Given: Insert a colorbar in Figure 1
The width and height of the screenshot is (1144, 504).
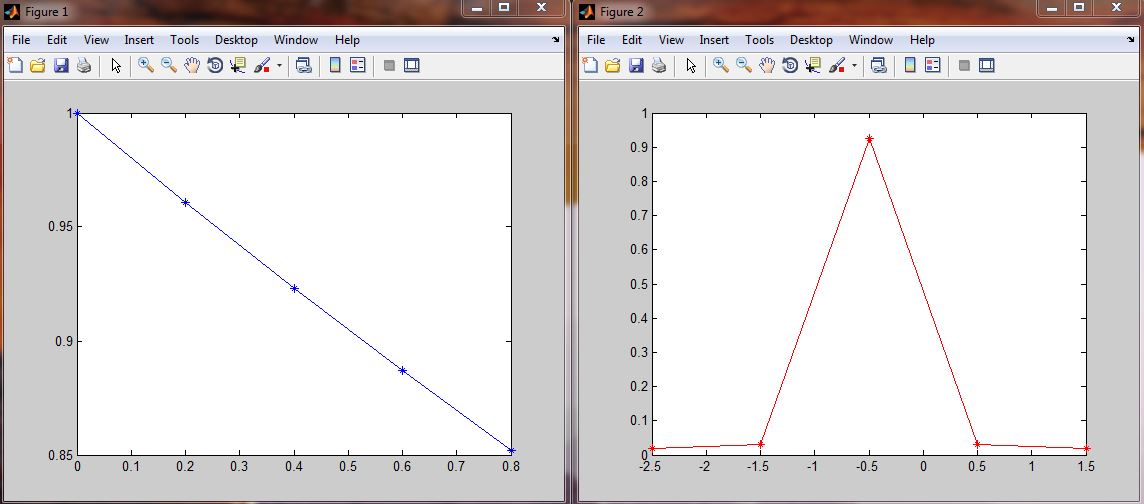Looking at the screenshot, I should [x=335, y=65].
